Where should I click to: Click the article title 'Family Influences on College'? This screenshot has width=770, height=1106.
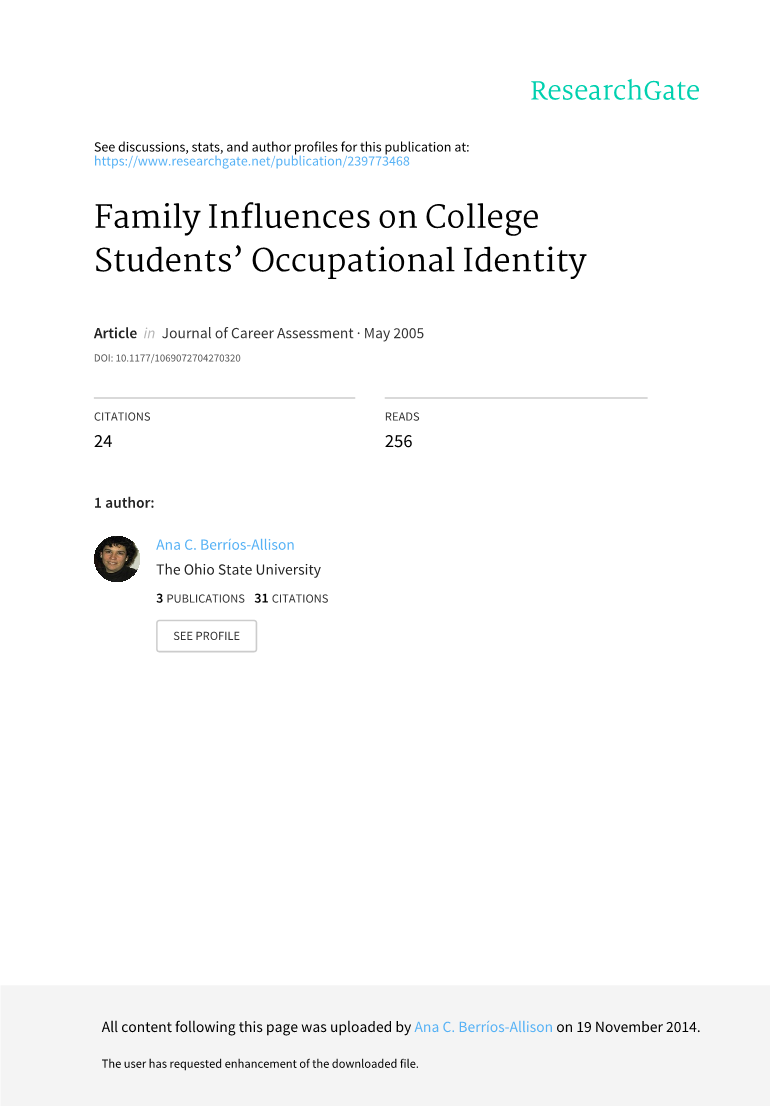[316, 217]
